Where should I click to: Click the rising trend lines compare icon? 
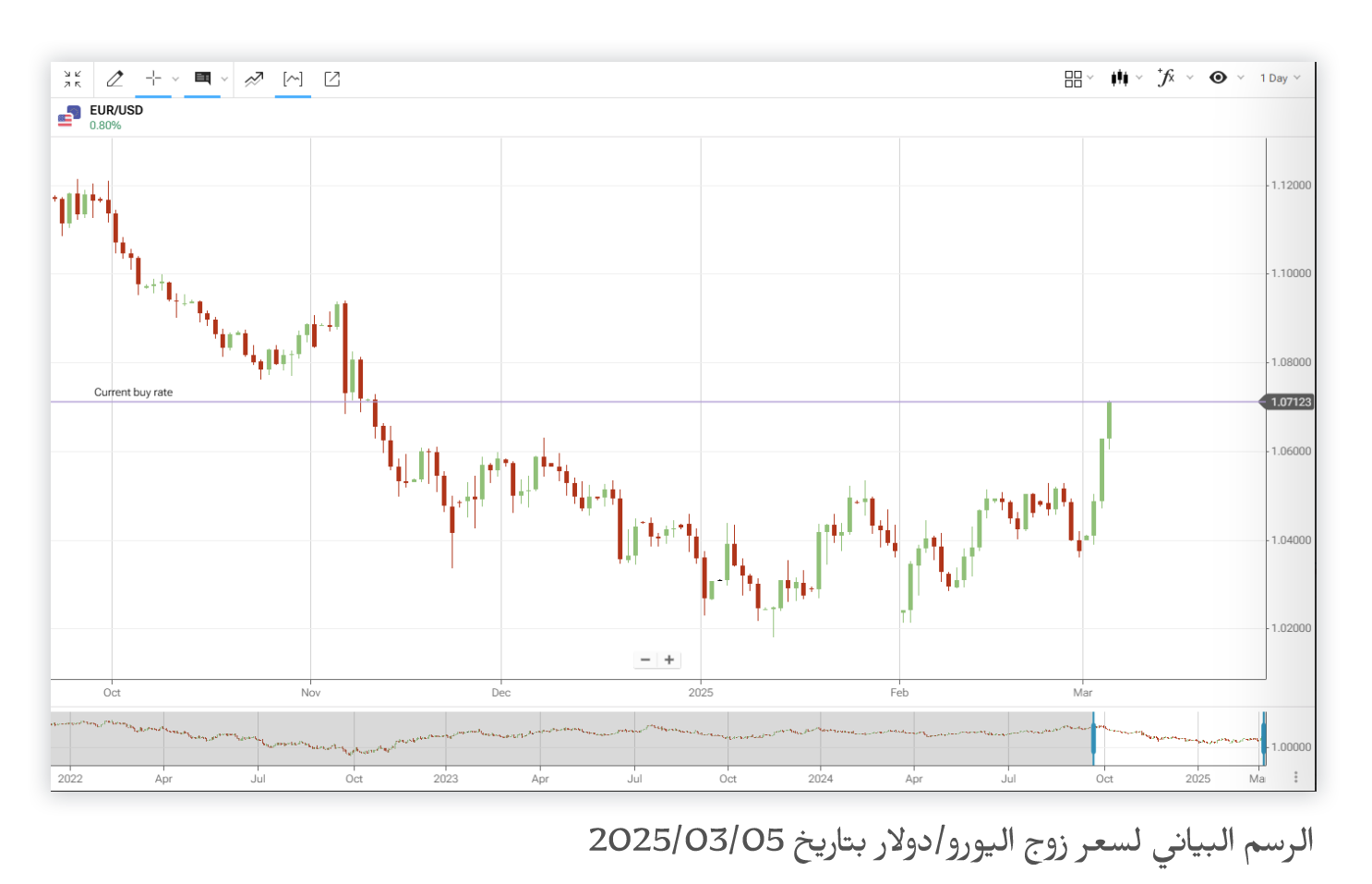[x=254, y=79]
